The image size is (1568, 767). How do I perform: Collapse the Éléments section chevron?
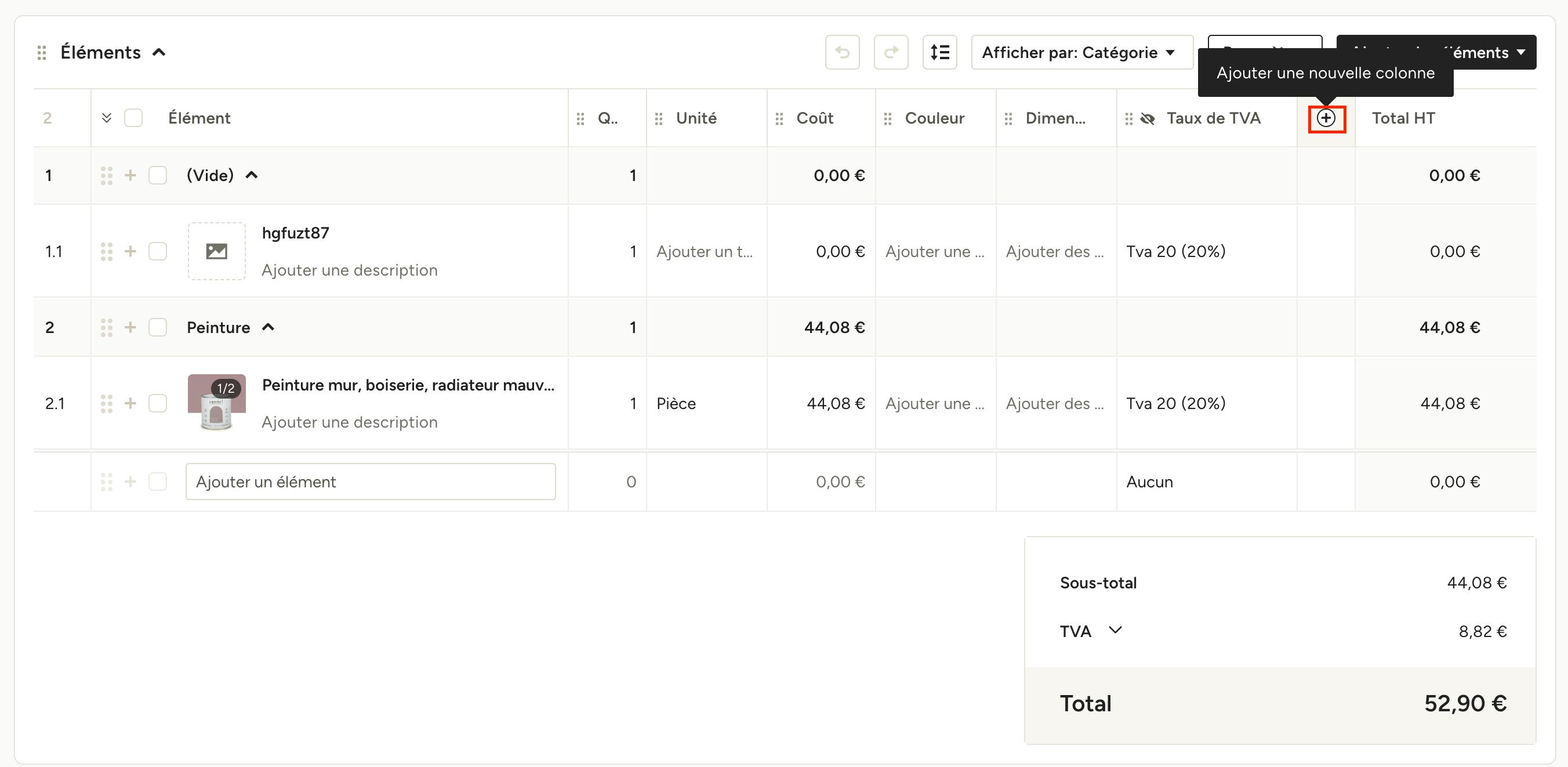point(159,52)
